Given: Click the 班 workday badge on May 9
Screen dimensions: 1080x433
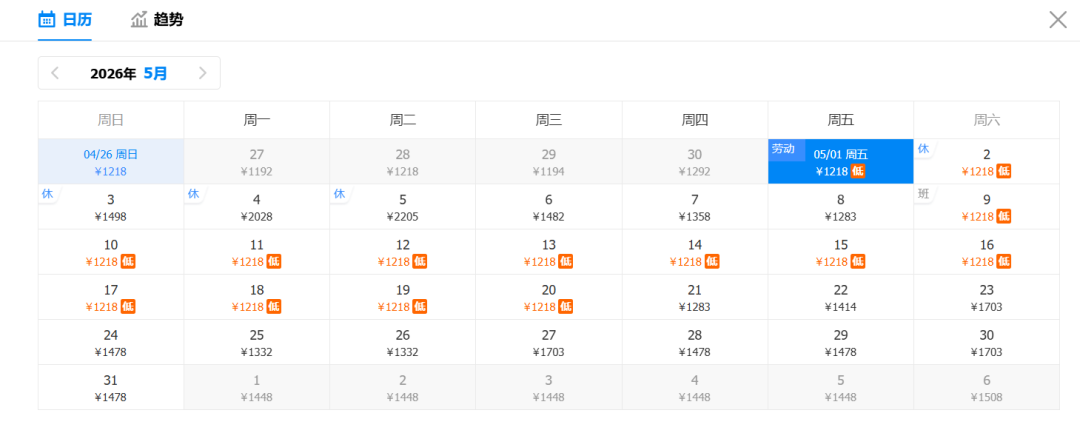Looking at the screenshot, I should 923,194.
